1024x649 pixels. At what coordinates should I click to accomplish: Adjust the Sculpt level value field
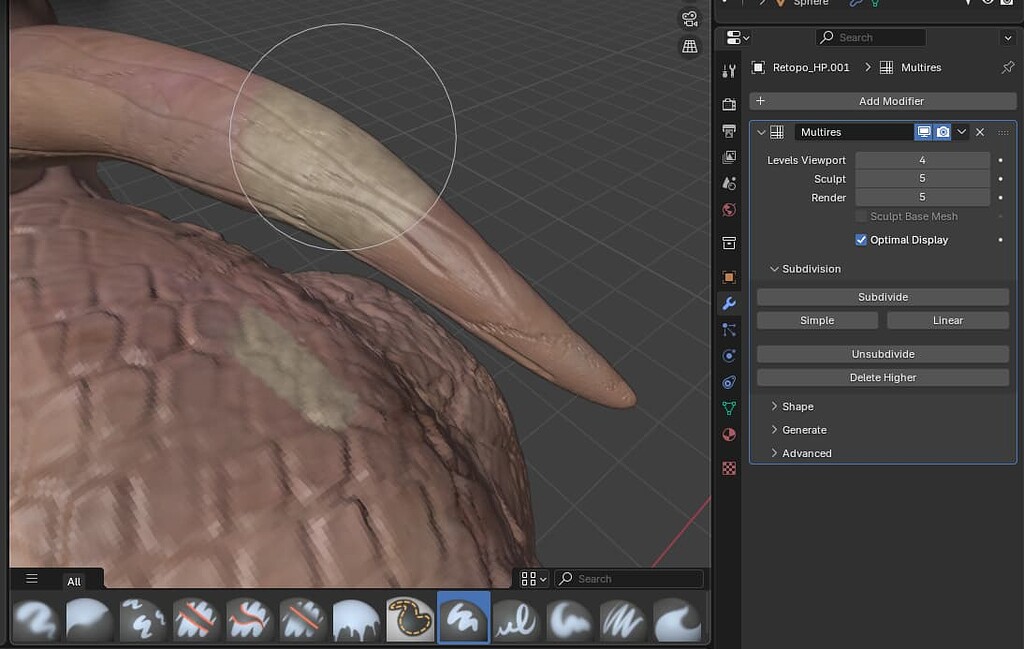pos(922,178)
